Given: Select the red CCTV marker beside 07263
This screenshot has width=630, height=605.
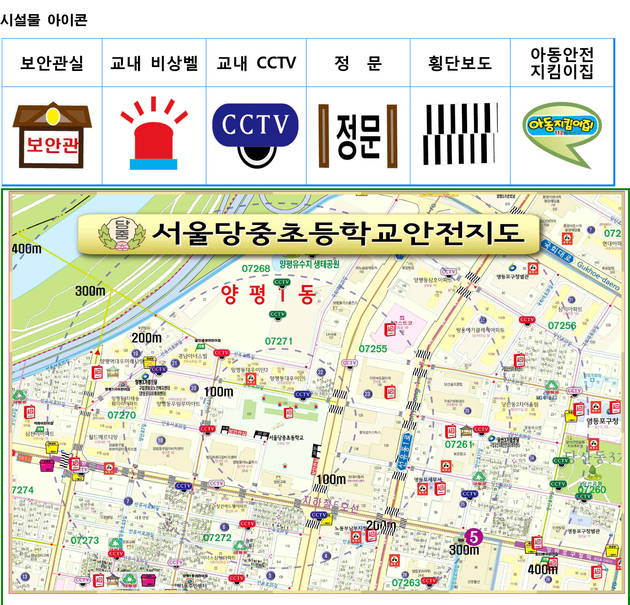Looking at the screenshot, I should coord(429,581).
